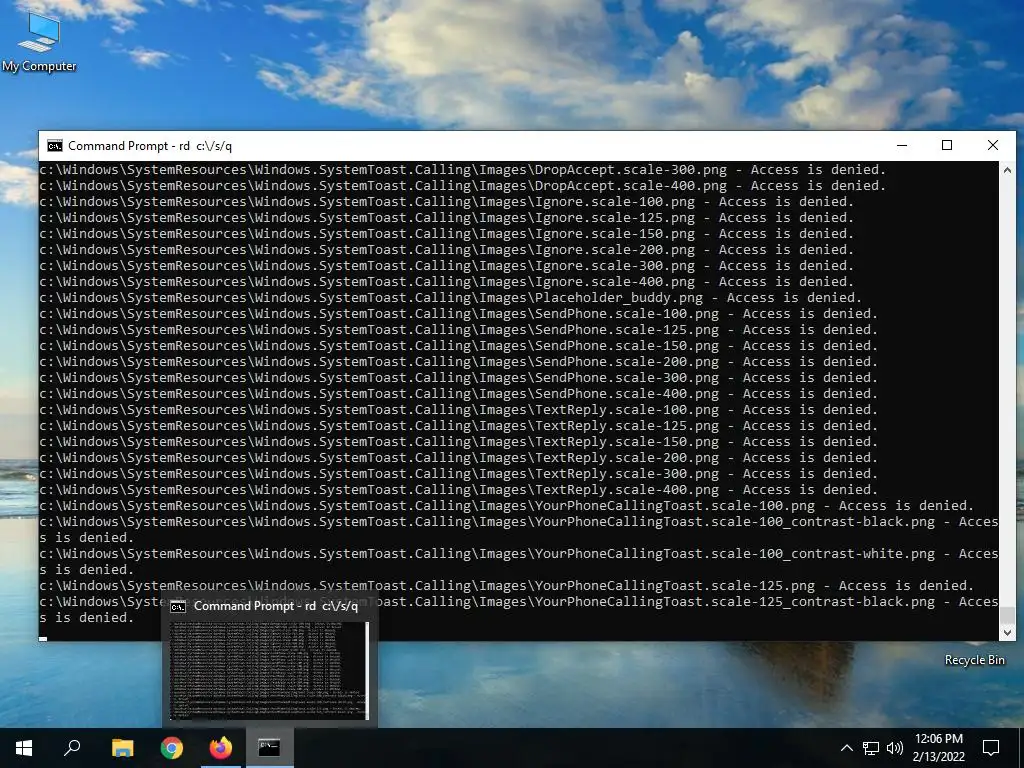The width and height of the screenshot is (1024, 768).
Task: Select the Command Prompt preview thumbnail
Action: click(269, 671)
